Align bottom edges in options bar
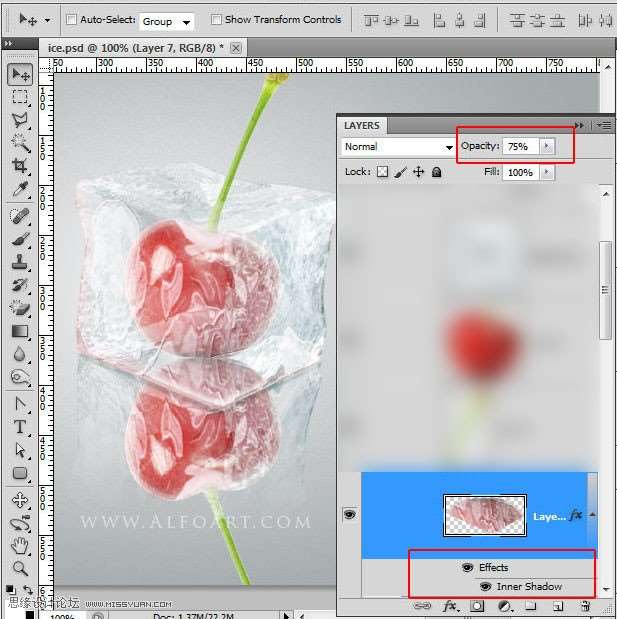Image resolution: width=617 pixels, height=619 pixels. (x=411, y=20)
